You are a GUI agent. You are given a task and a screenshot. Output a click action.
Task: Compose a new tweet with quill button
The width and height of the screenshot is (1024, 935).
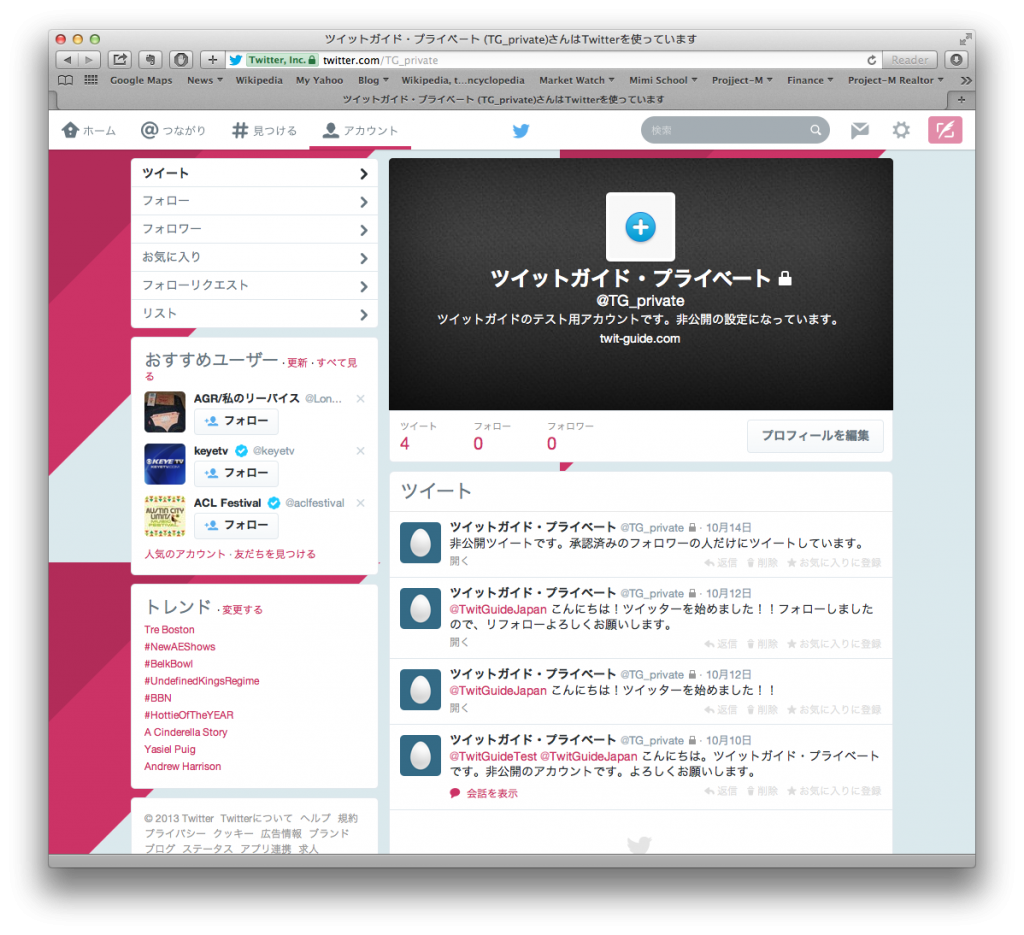[x=944, y=130]
